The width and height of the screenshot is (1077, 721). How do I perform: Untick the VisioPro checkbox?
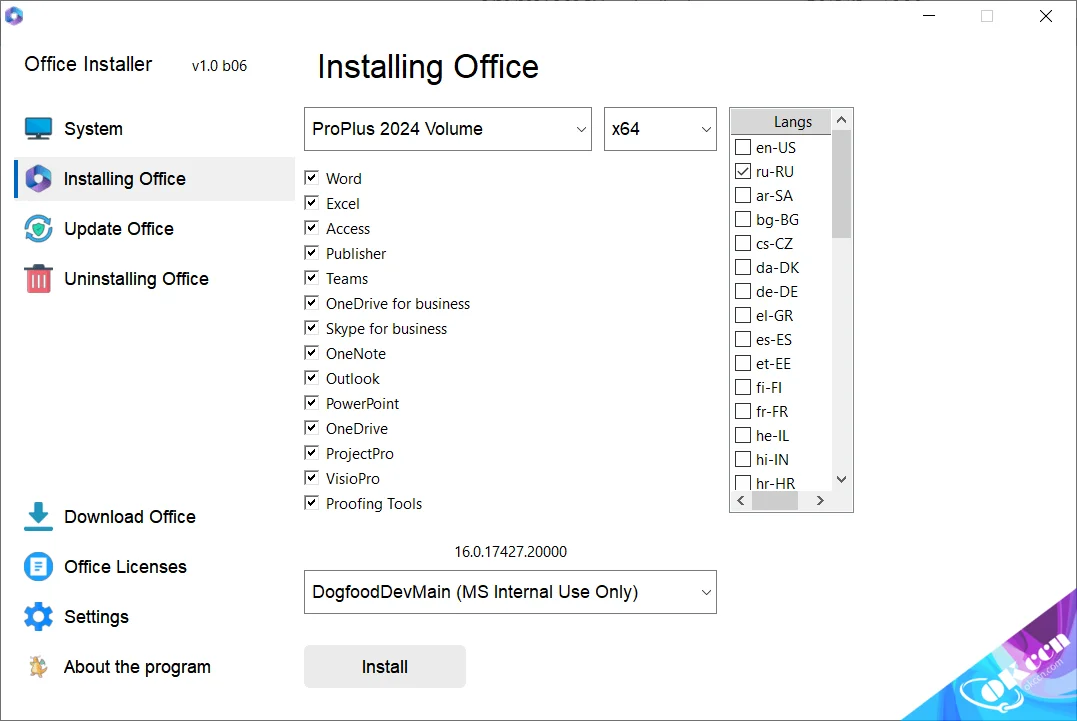pyautogui.click(x=312, y=478)
